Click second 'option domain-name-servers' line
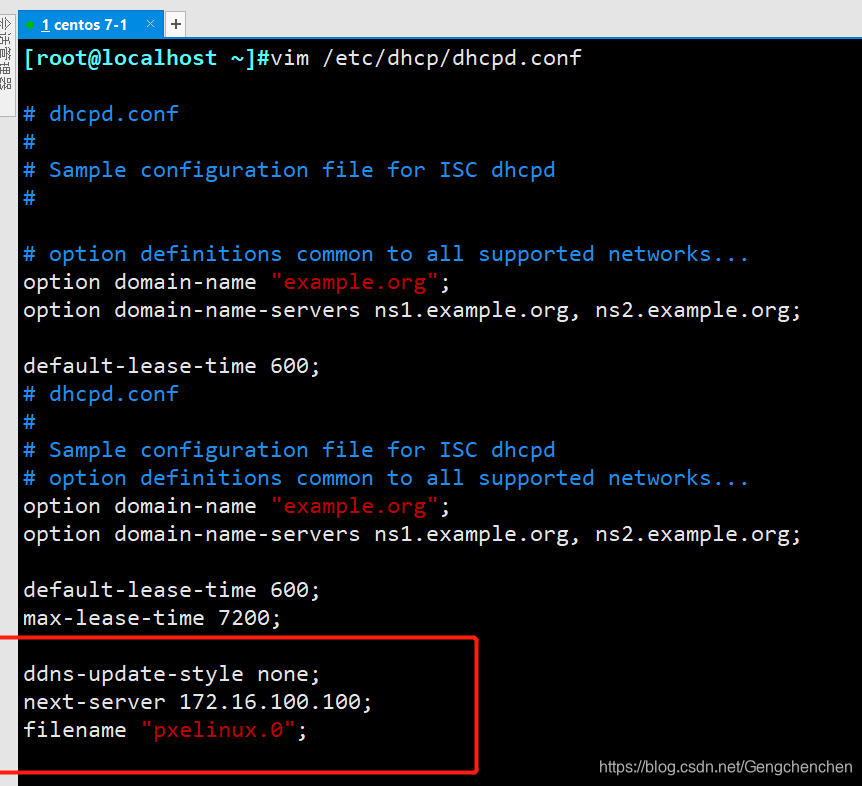862x786 pixels. [x=412, y=534]
